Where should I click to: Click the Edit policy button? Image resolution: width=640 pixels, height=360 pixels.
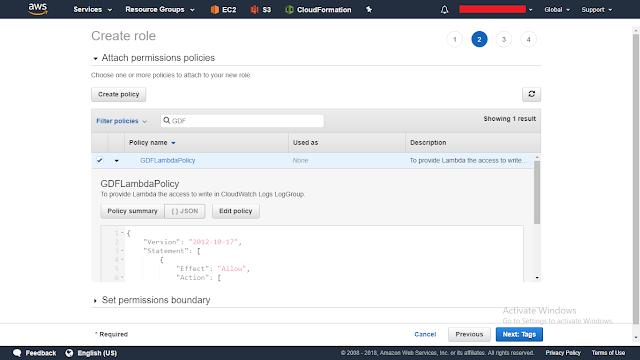pos(236,211)
